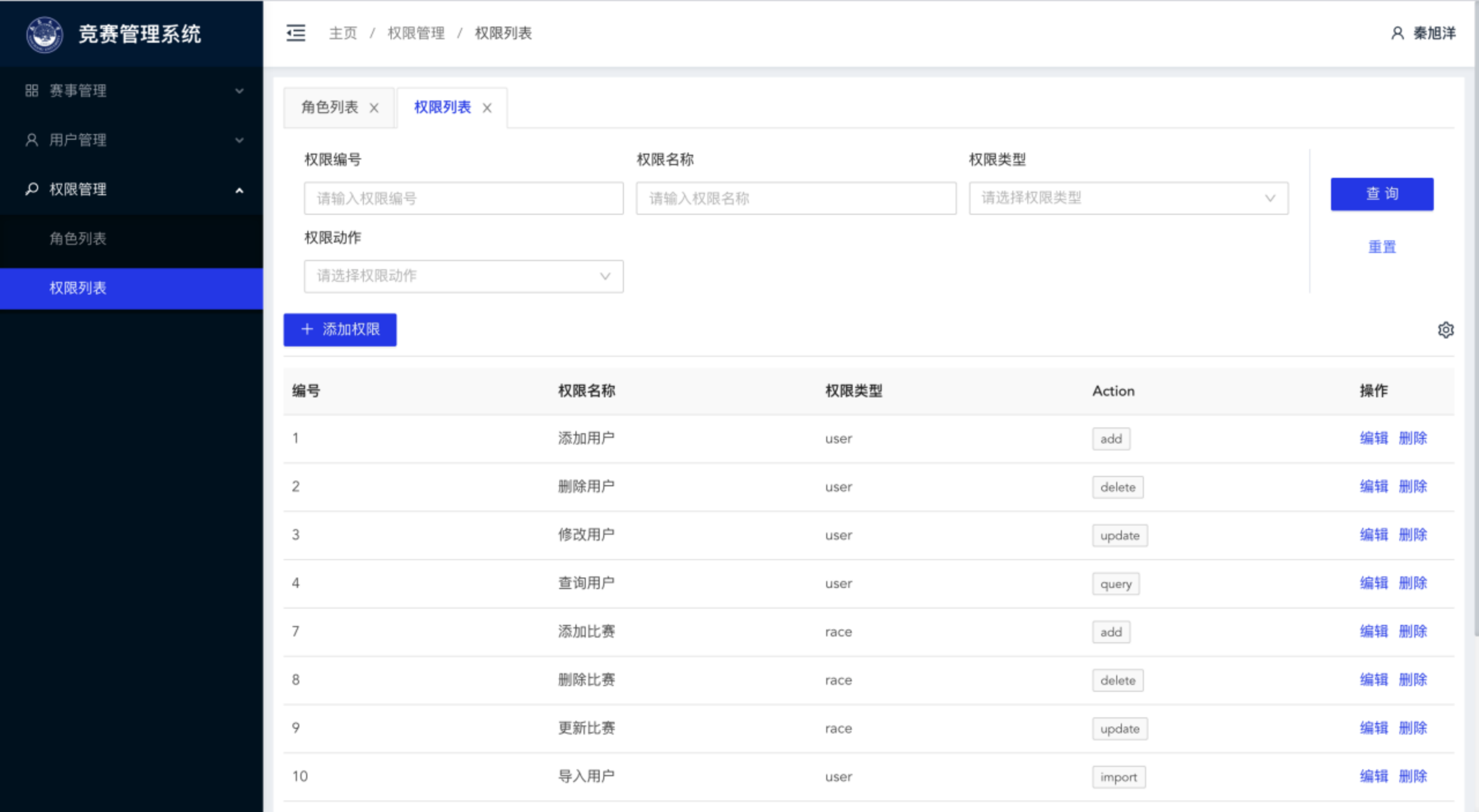Close the 角色列表 tab with its X
This screenshot has width=1479, height=812.
[x=374, y=108]
